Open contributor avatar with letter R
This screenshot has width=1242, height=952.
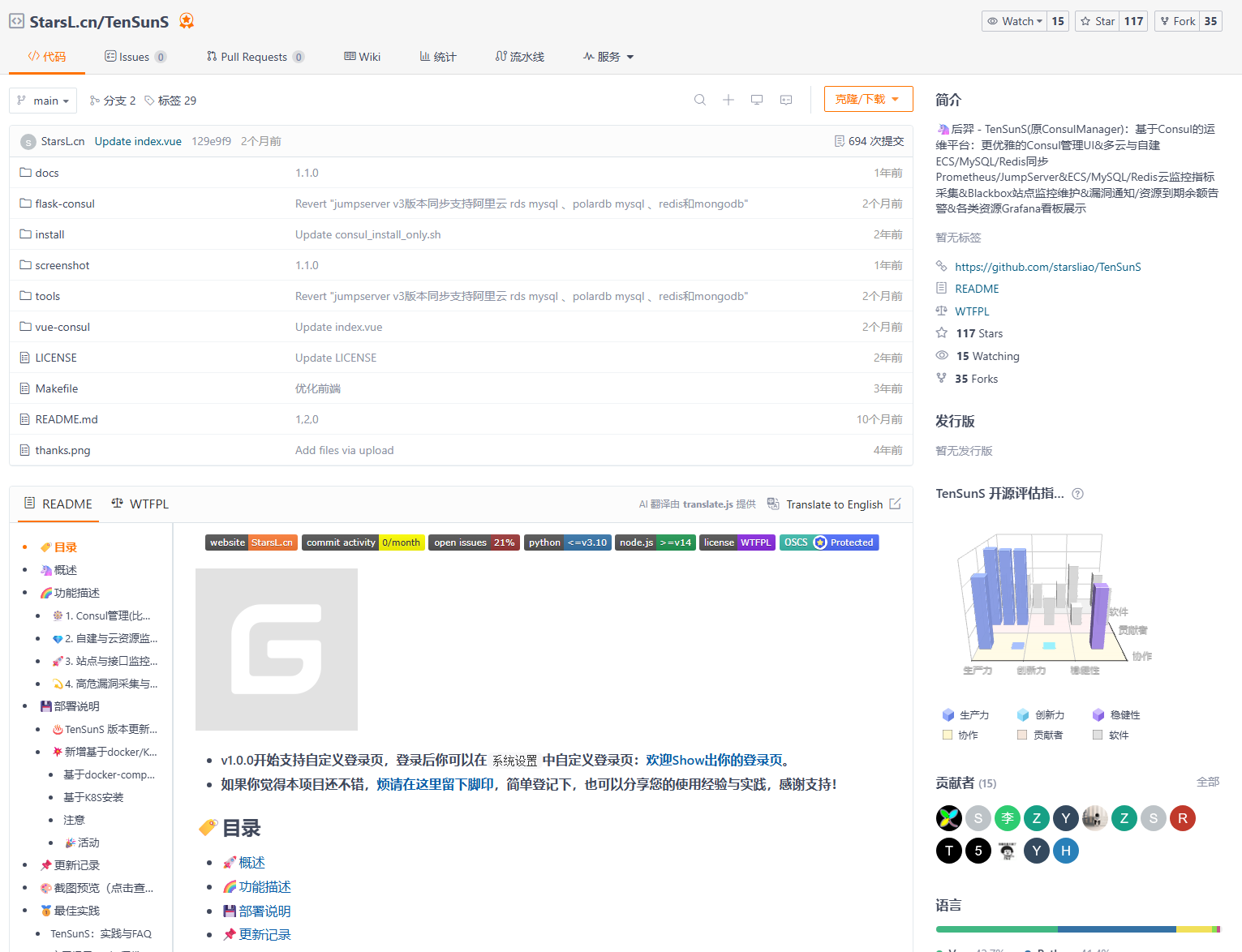click(1182, 818)
